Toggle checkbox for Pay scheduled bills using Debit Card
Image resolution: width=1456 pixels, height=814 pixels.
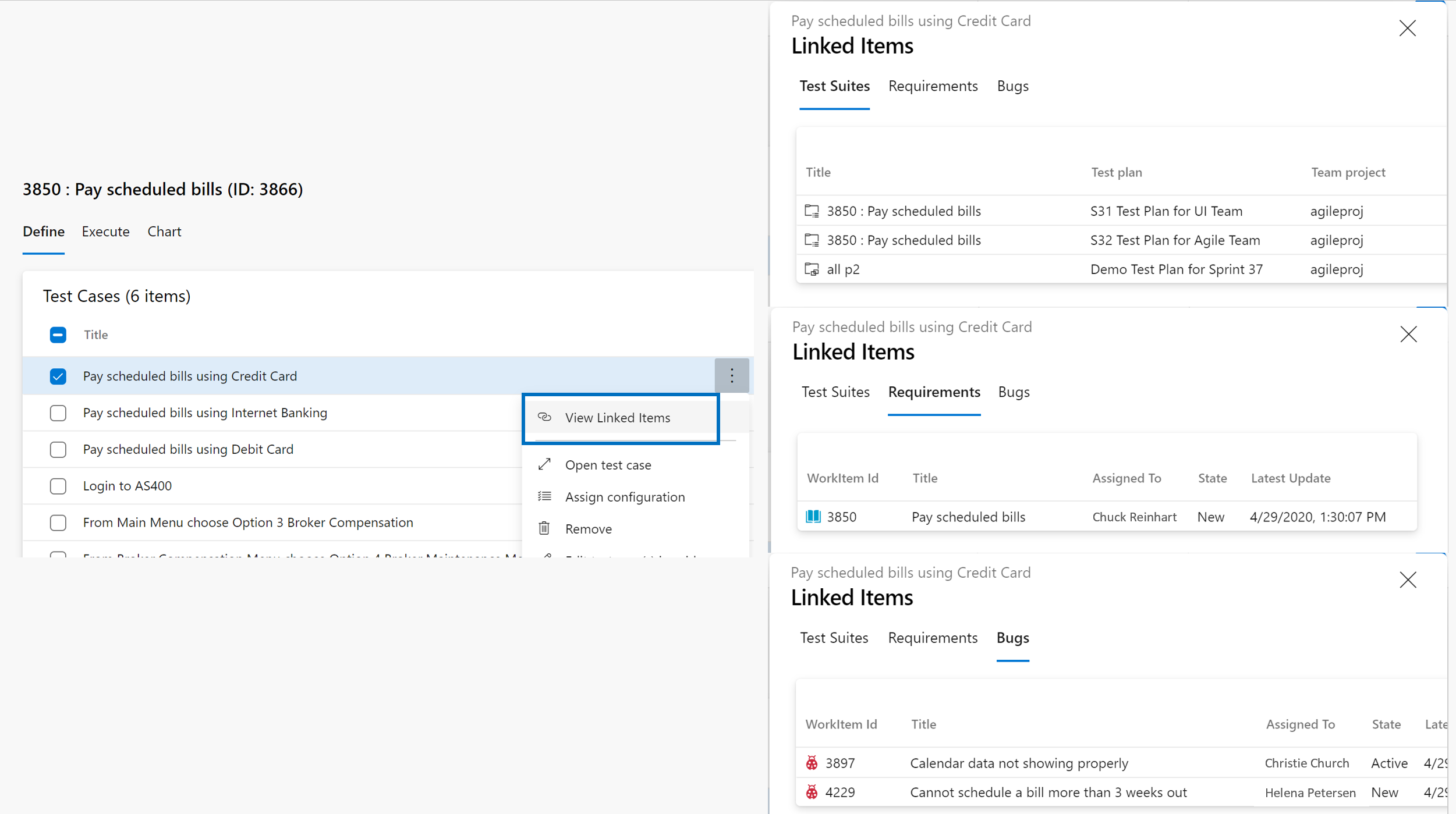(57, 448)
